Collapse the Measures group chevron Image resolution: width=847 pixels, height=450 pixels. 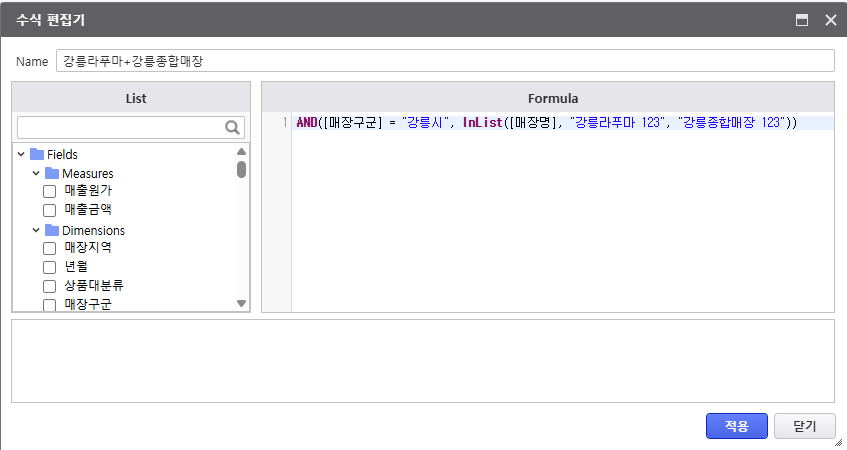point(36,173)
